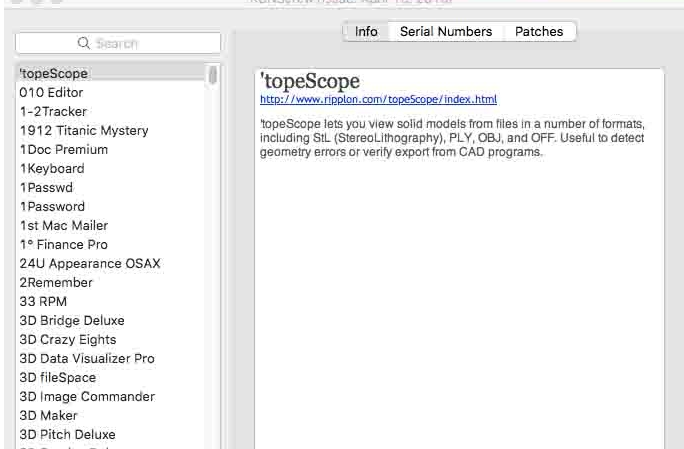Select the 3D Pitch Deluxe entry
Screen dimensions: 684x449
(111, 434)
